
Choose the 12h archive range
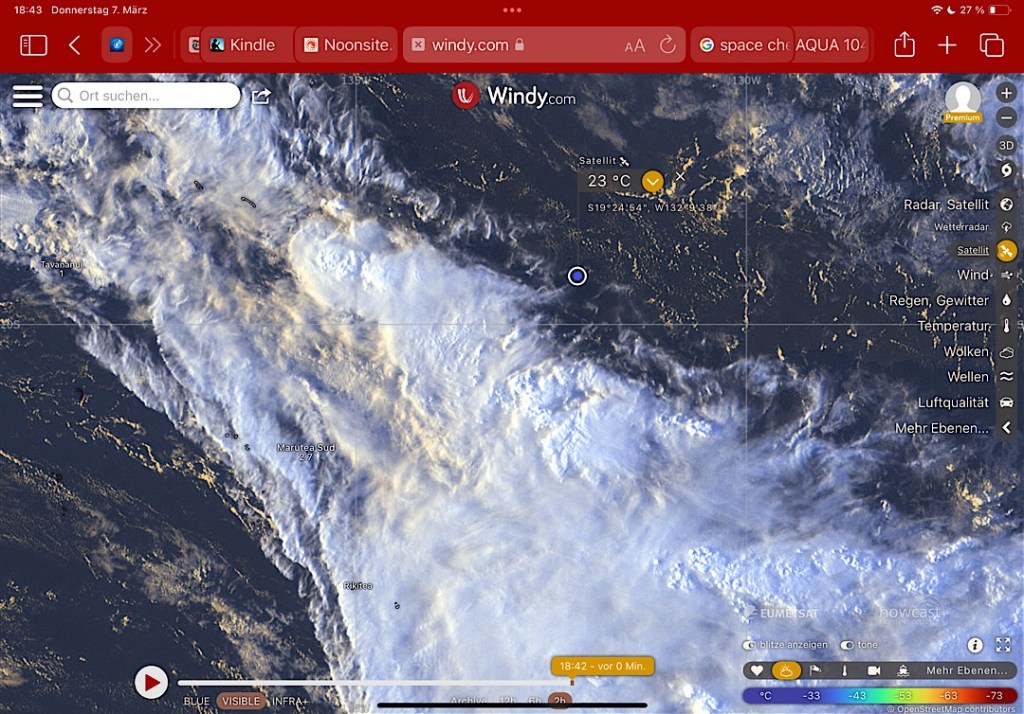tap(508, 701)
